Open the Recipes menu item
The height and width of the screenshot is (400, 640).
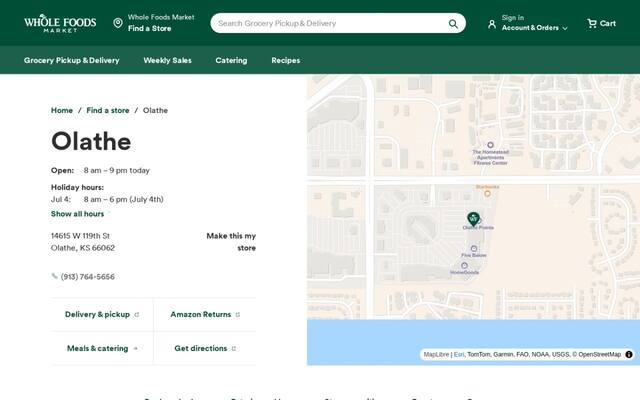pos(286,60)
